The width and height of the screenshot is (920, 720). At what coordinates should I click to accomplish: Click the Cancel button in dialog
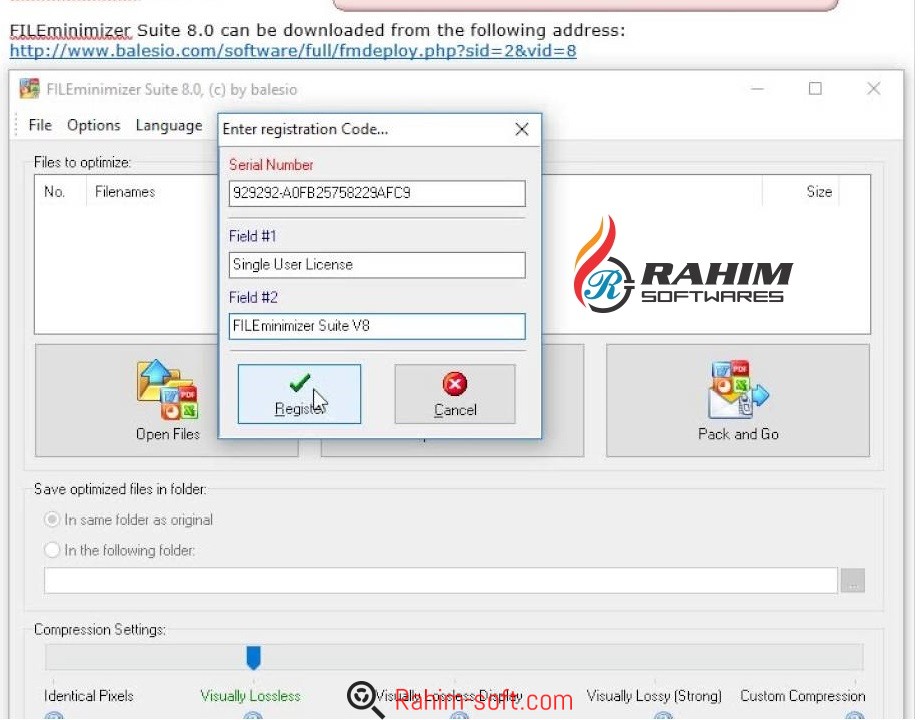click(455, 394)
